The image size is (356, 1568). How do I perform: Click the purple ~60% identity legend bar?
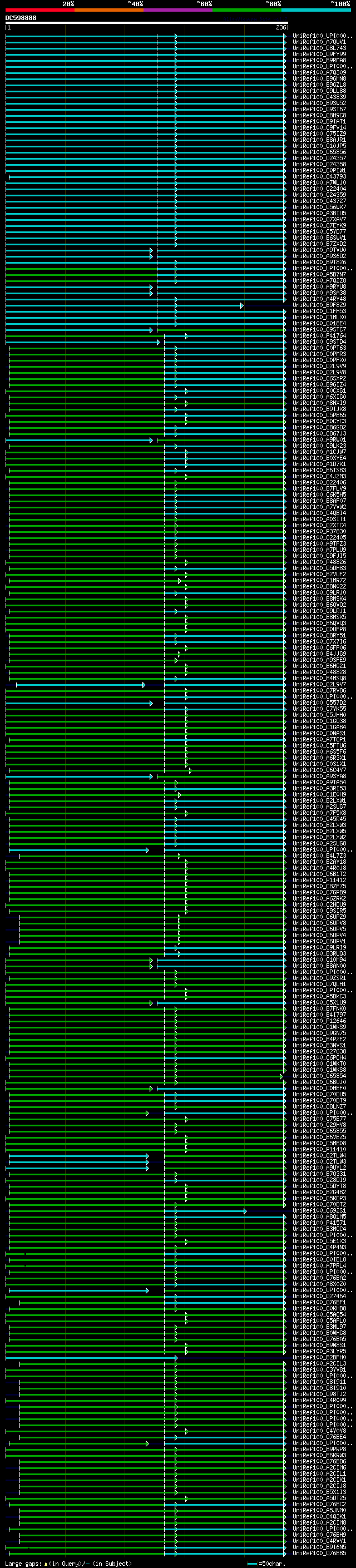177,11
